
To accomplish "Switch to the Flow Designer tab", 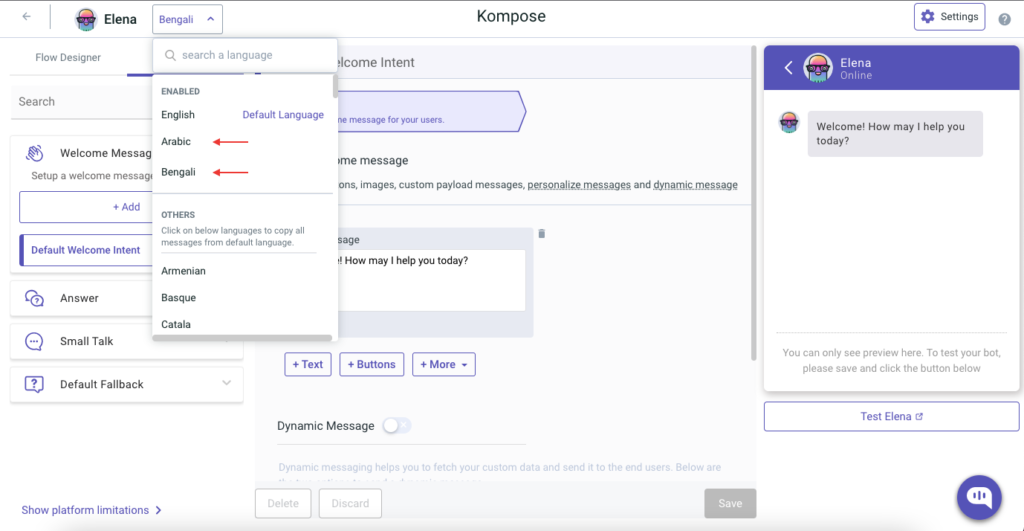I will point(68,57).
